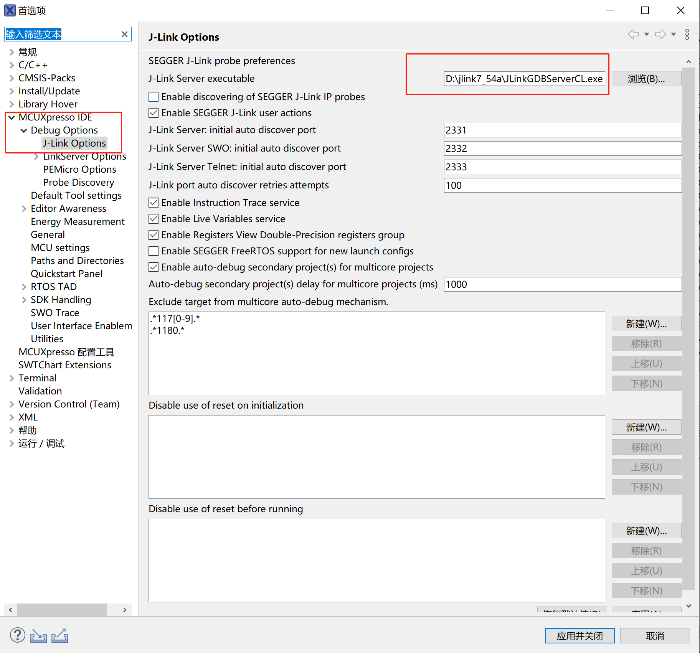Click the forward navigation arrow icon
The width and height of the screenshot is (700, 653).
point(661,35)
